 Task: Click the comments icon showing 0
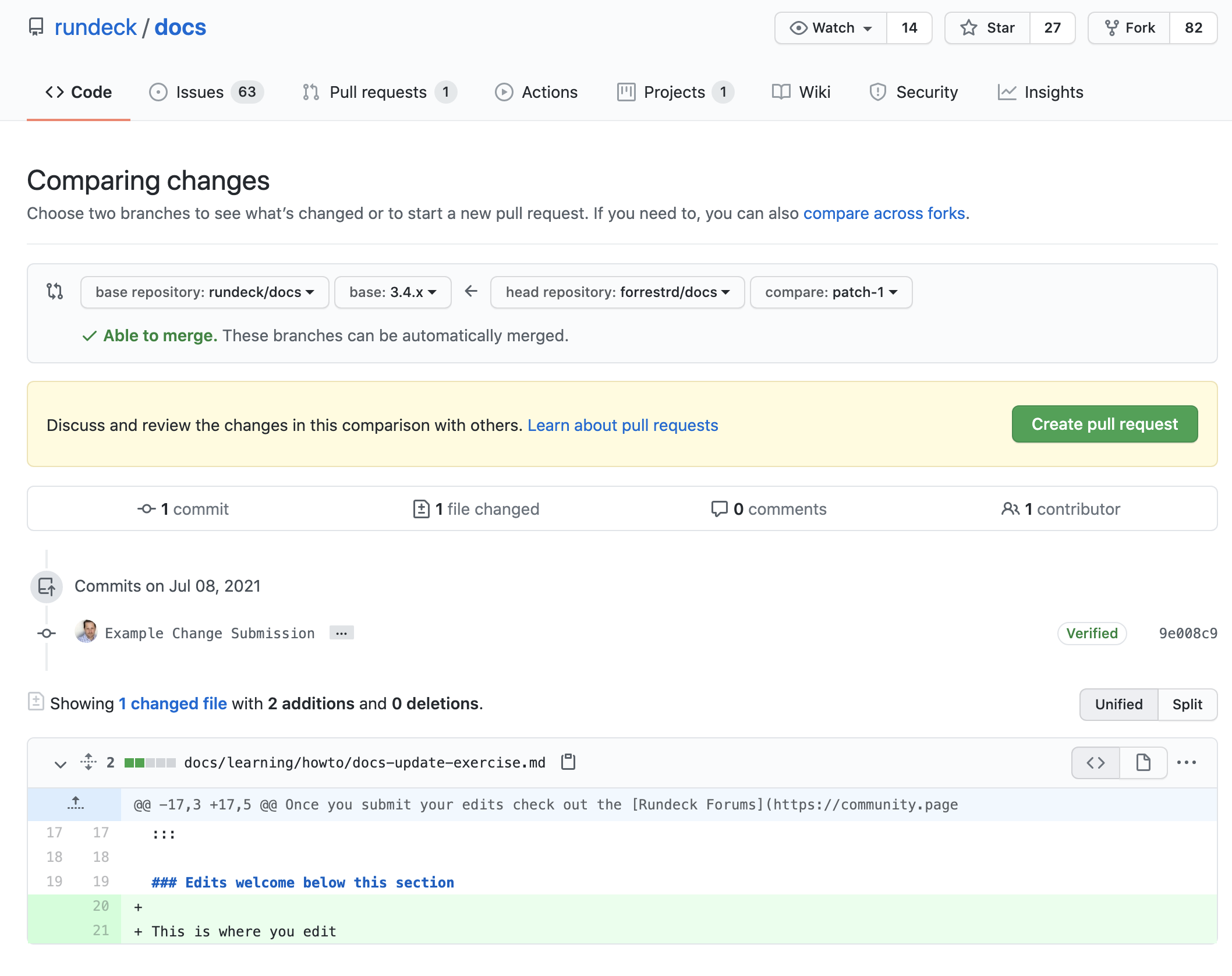tap(718, 509)
